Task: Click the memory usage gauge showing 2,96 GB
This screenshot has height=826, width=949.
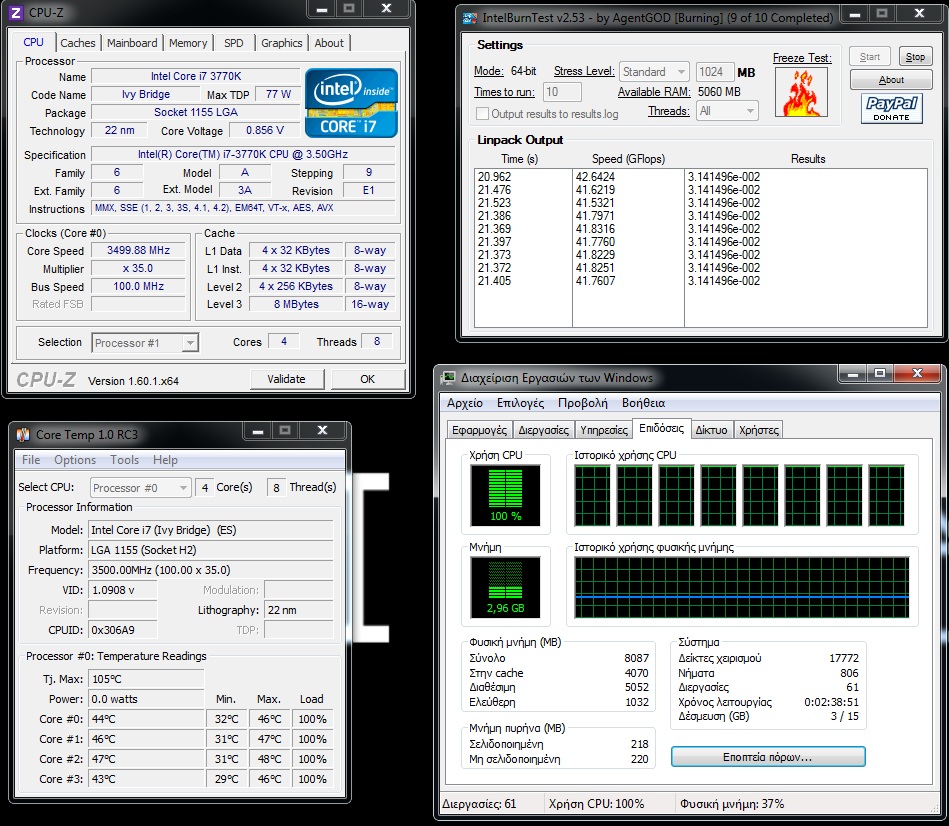Action: (x=505, y=587)
